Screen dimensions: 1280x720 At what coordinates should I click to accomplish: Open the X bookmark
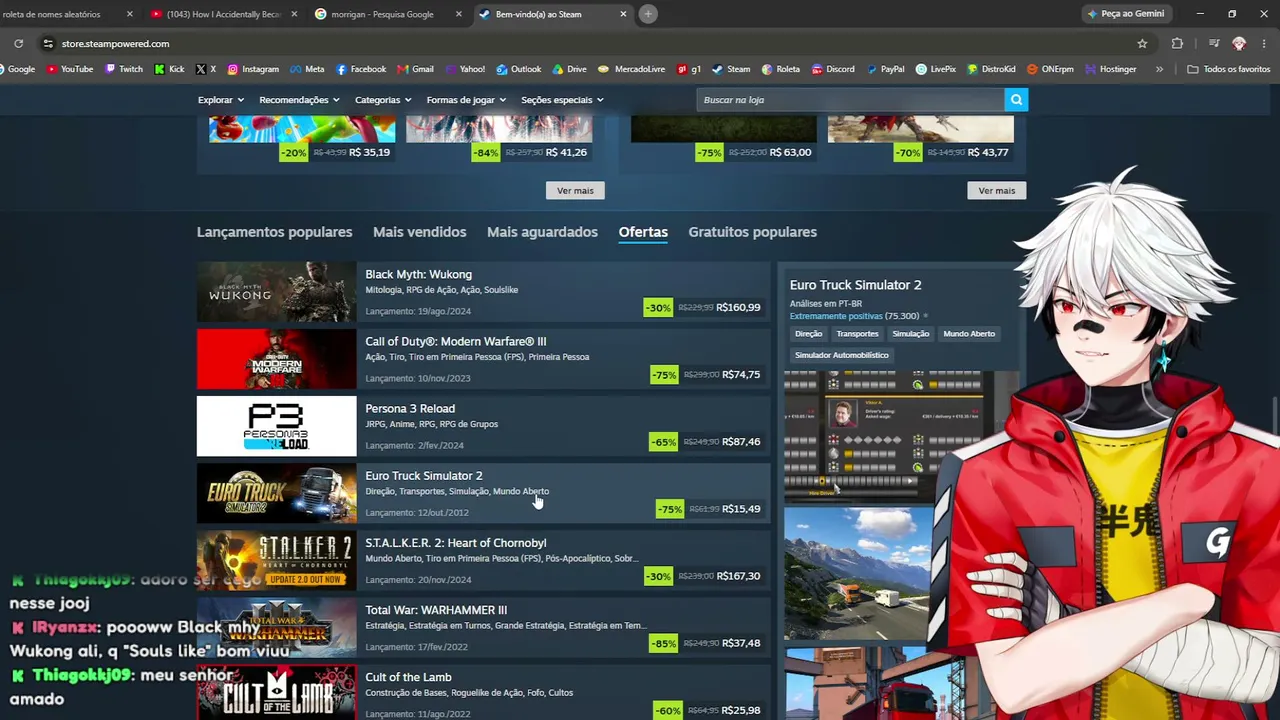(x=206, y=69)
